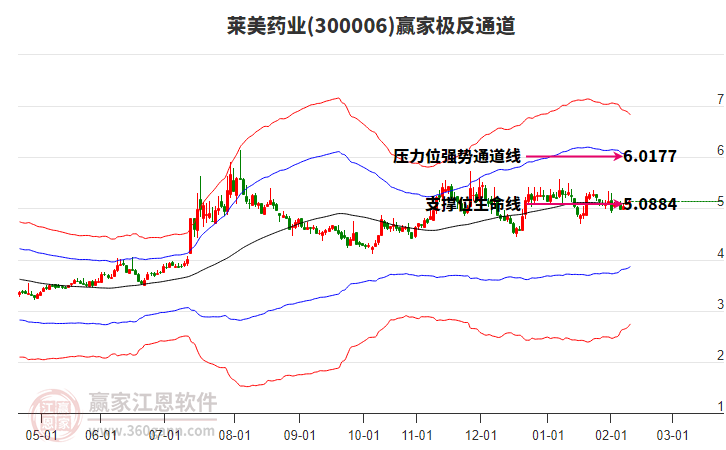This screenshot has height=450, width=726.
Task: Click the chart title 莱美药业(300006)赢家极反通道
Action: point(371,26)
